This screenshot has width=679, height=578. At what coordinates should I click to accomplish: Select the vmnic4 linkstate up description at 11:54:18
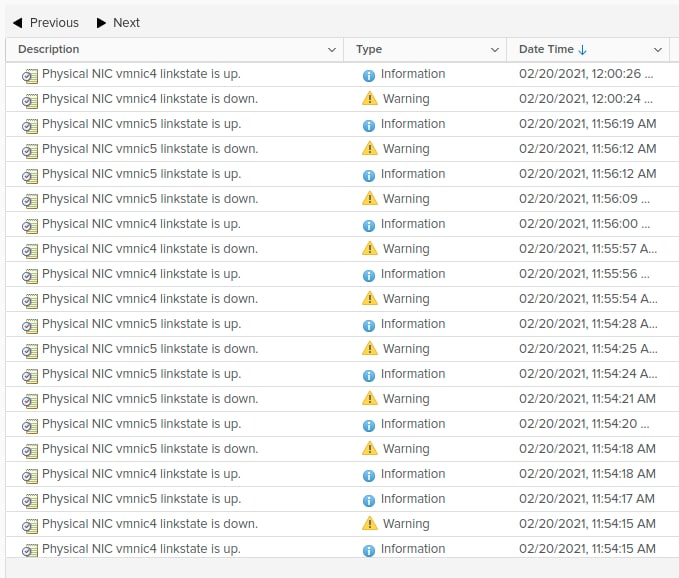141,474
